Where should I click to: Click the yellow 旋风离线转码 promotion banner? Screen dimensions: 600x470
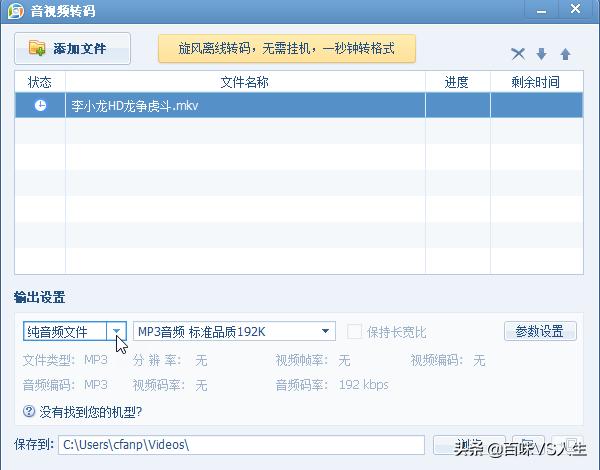point(287,49)
